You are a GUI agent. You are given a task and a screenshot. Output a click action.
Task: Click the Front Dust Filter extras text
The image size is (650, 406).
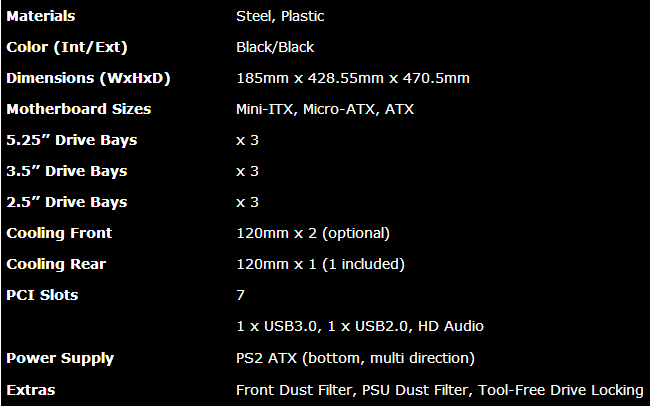(294, 390)
